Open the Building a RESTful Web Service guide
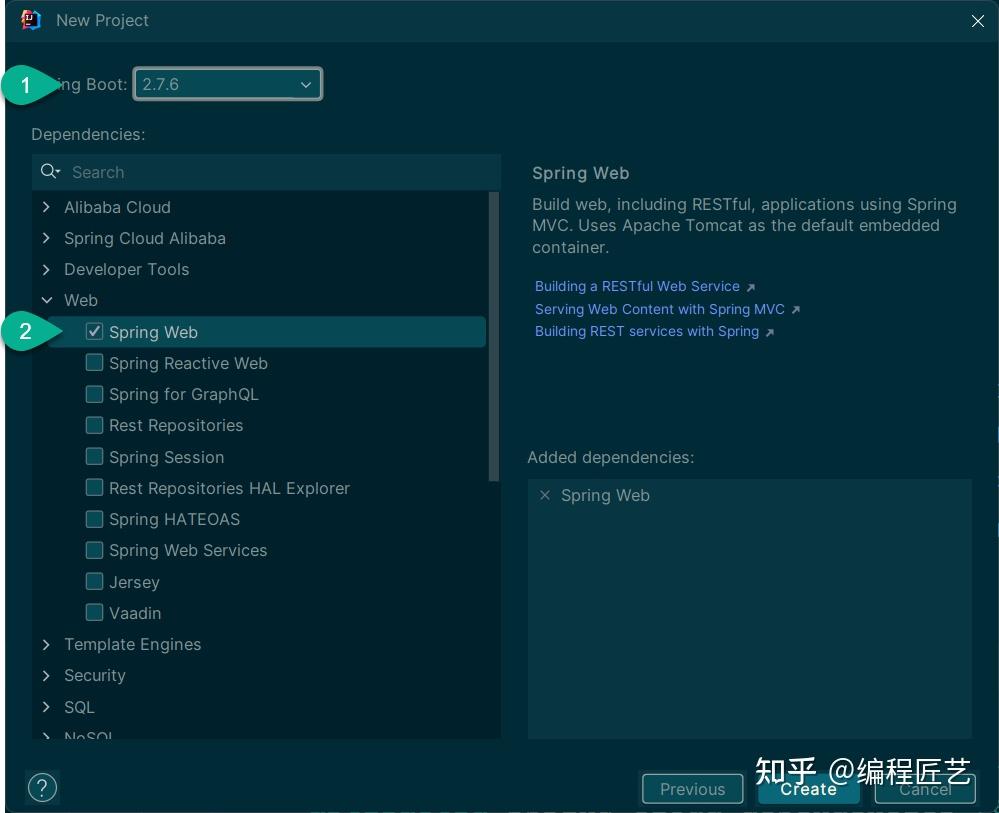The width and height of the screenshot is (999, 813). (x=638, y=286)
